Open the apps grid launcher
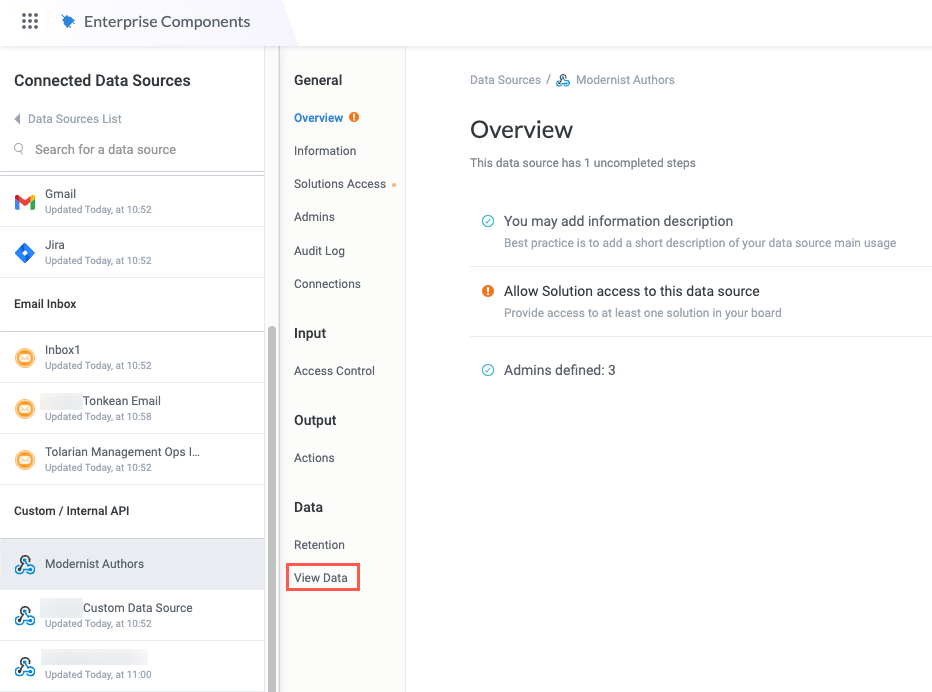 pos(29,20)
